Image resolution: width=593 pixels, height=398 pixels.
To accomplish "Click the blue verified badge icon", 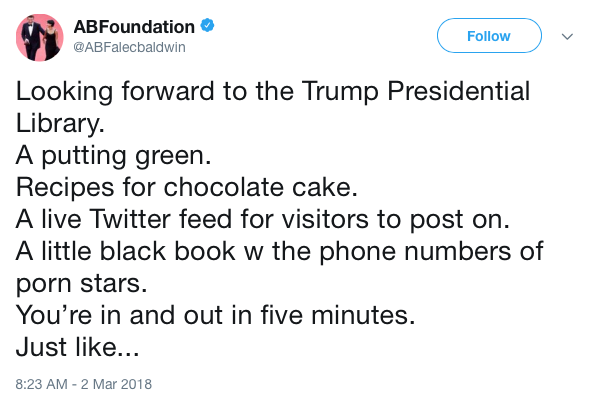I will coord(207,26).
